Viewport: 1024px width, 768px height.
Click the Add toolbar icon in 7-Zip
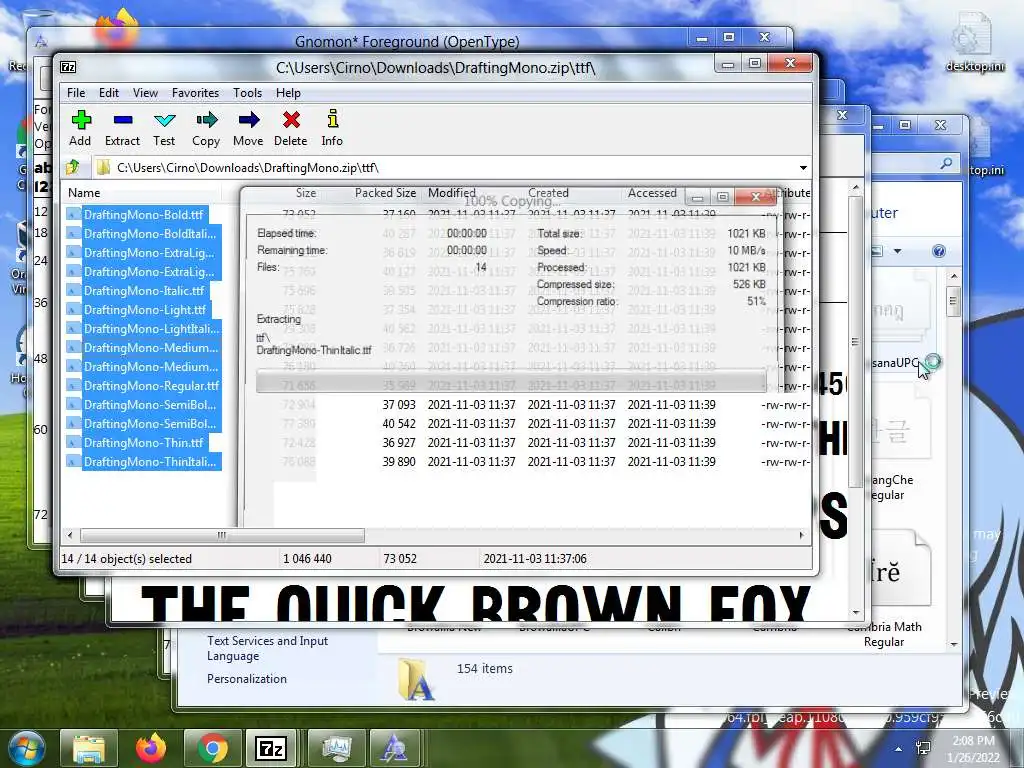tap(80, 128)
